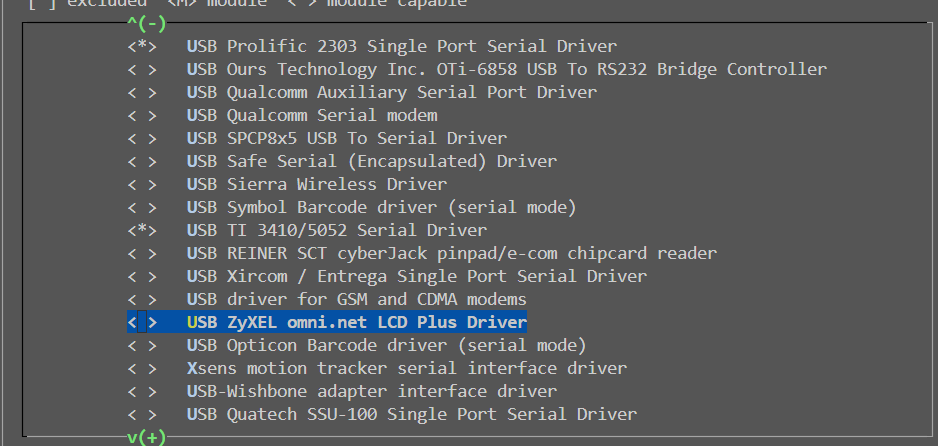938x446 pixels.
Task: Toggle the highlighted ZyXEL omni.net LCD Plus checkbox
Action: 142,322
